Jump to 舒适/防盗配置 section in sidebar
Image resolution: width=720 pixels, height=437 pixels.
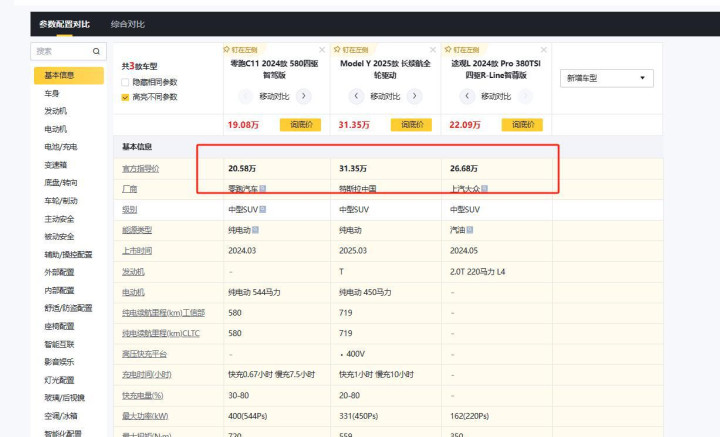[68, 308]
